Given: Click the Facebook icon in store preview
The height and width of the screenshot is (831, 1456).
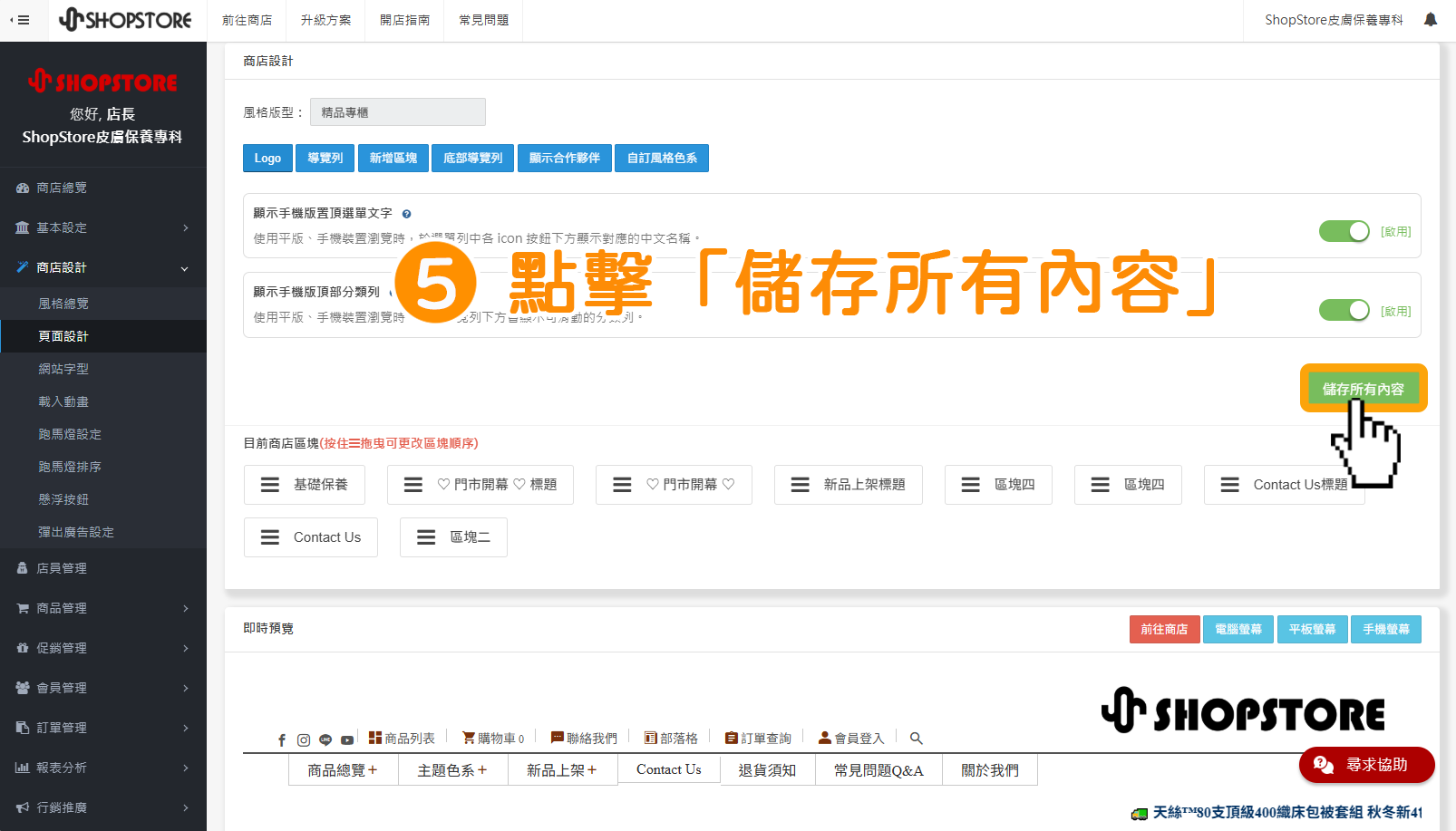Looking at the screenshot, I should click(x=282, y=739).
